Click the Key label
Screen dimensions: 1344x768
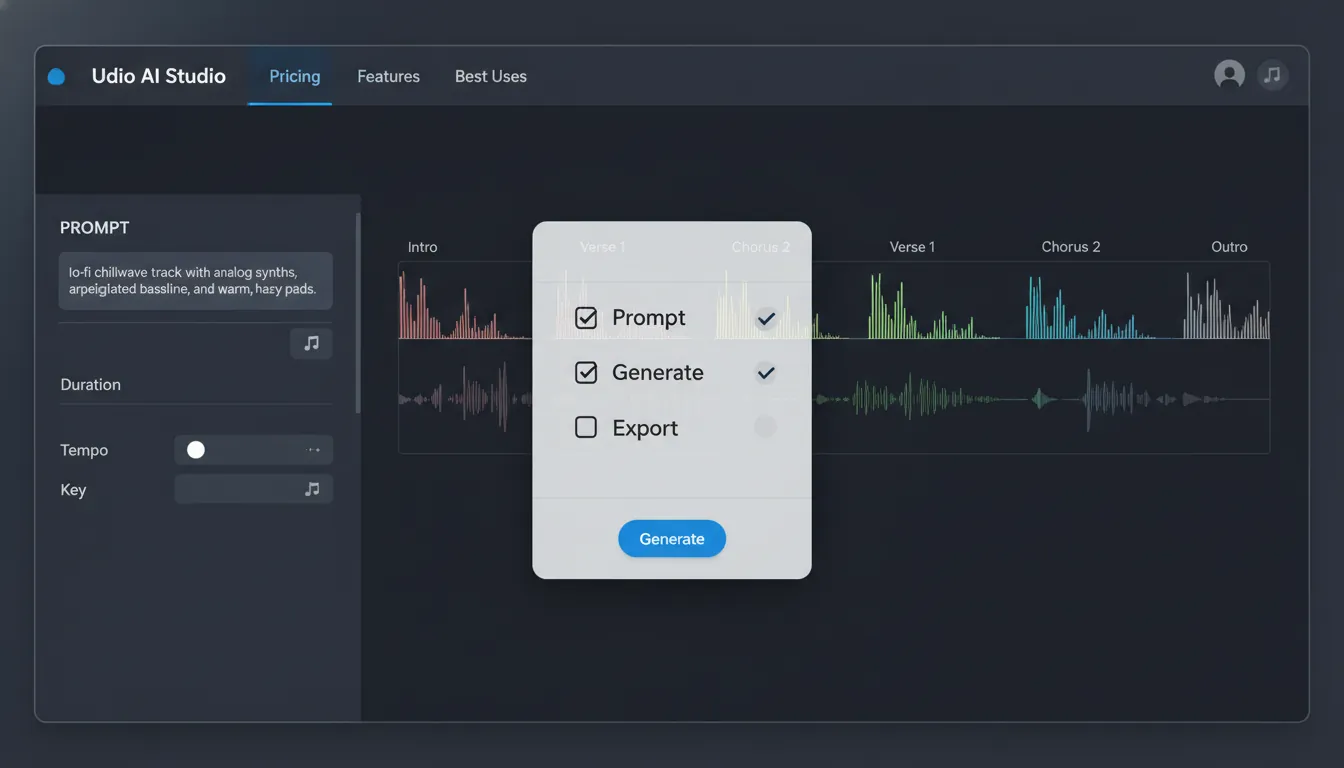click(x=73, y=490)
